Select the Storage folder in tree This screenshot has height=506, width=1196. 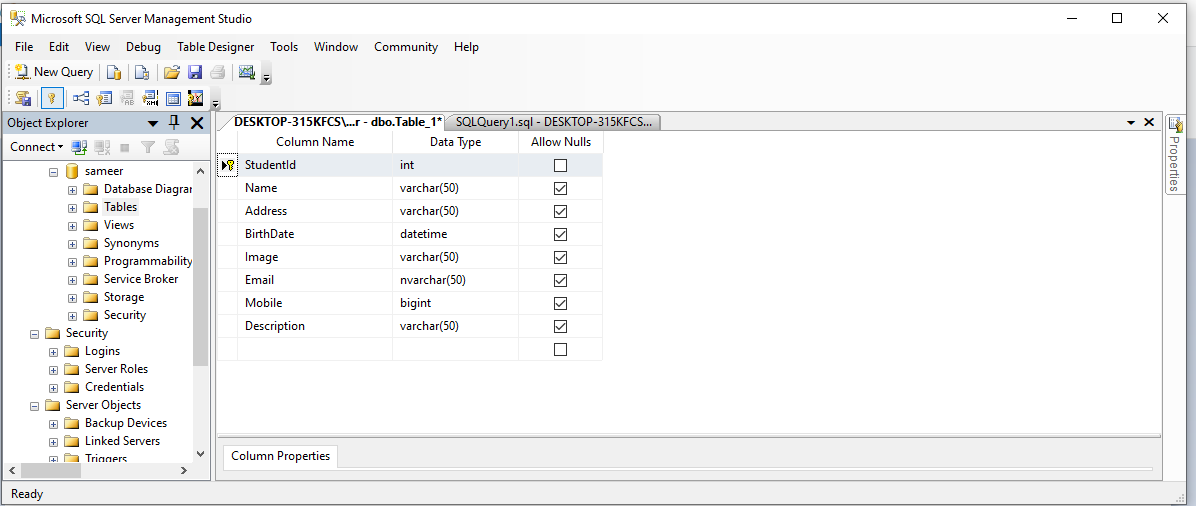pyautogui.click(x=124, y=297)
